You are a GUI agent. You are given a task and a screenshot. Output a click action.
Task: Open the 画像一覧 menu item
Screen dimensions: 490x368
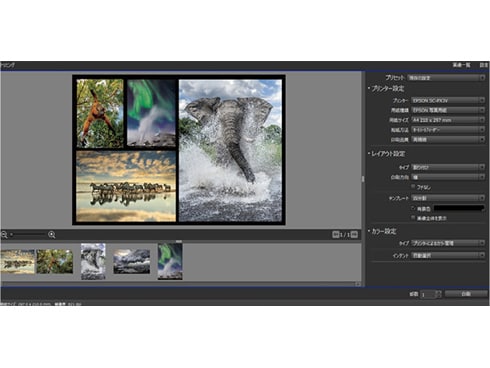461,65
